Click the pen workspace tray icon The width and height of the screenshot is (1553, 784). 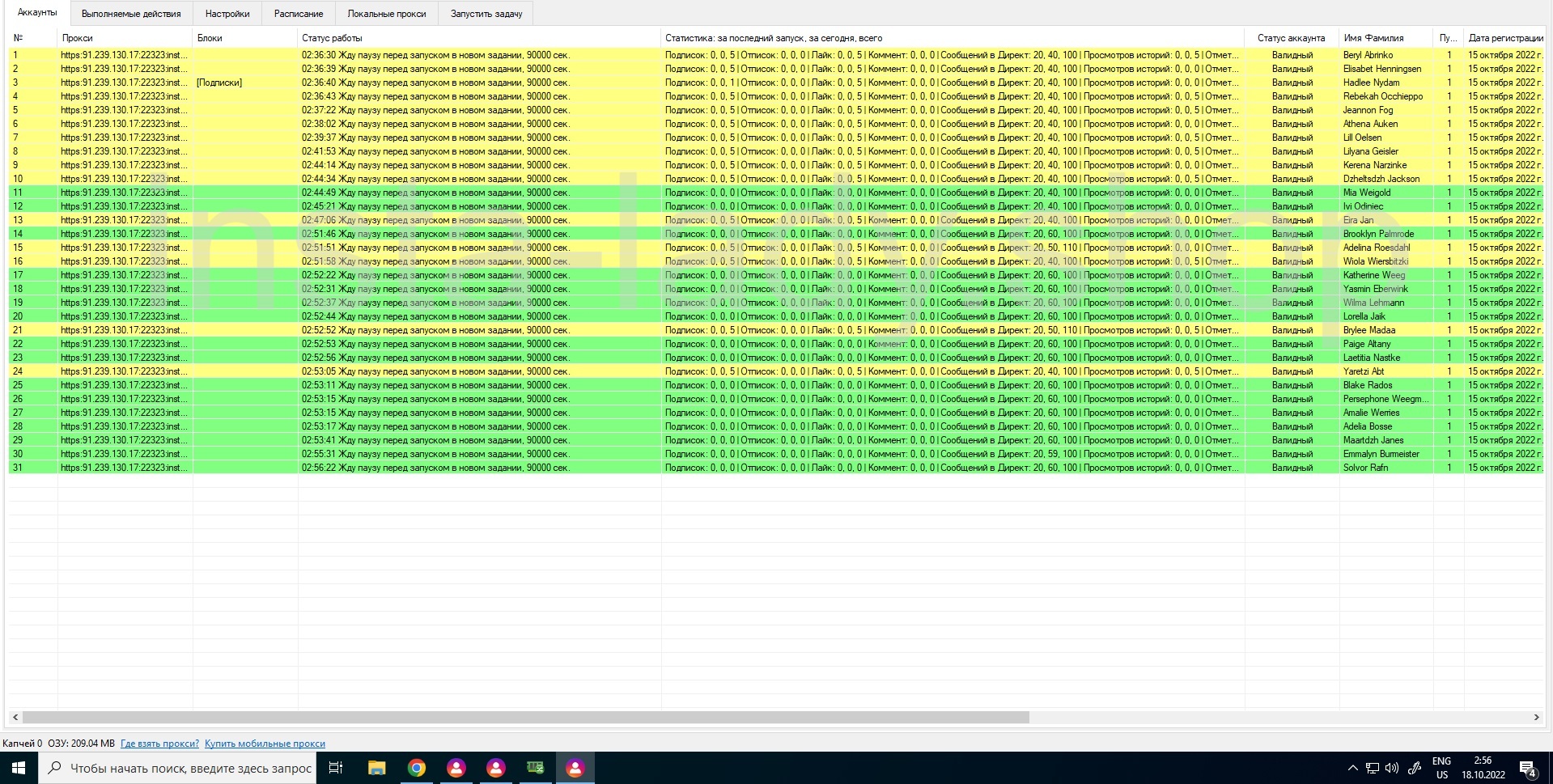click(1415, 768)
